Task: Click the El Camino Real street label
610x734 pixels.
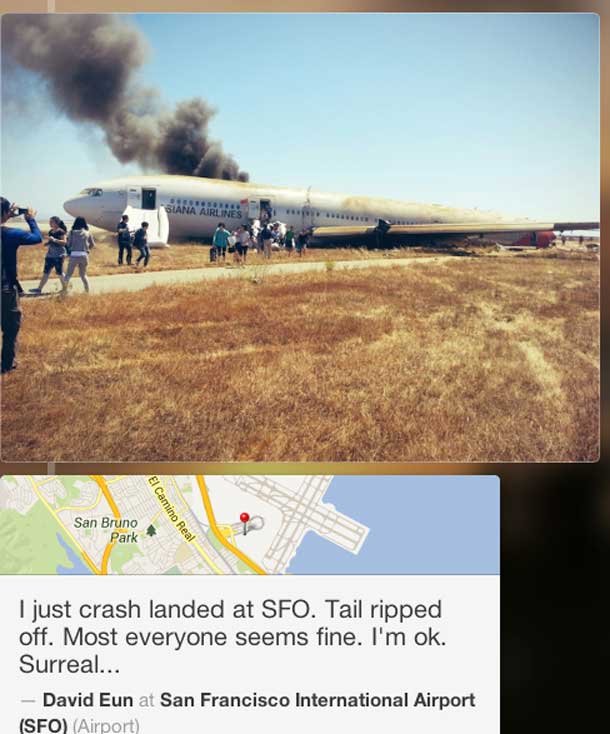Action: click(x=171, y=508)
